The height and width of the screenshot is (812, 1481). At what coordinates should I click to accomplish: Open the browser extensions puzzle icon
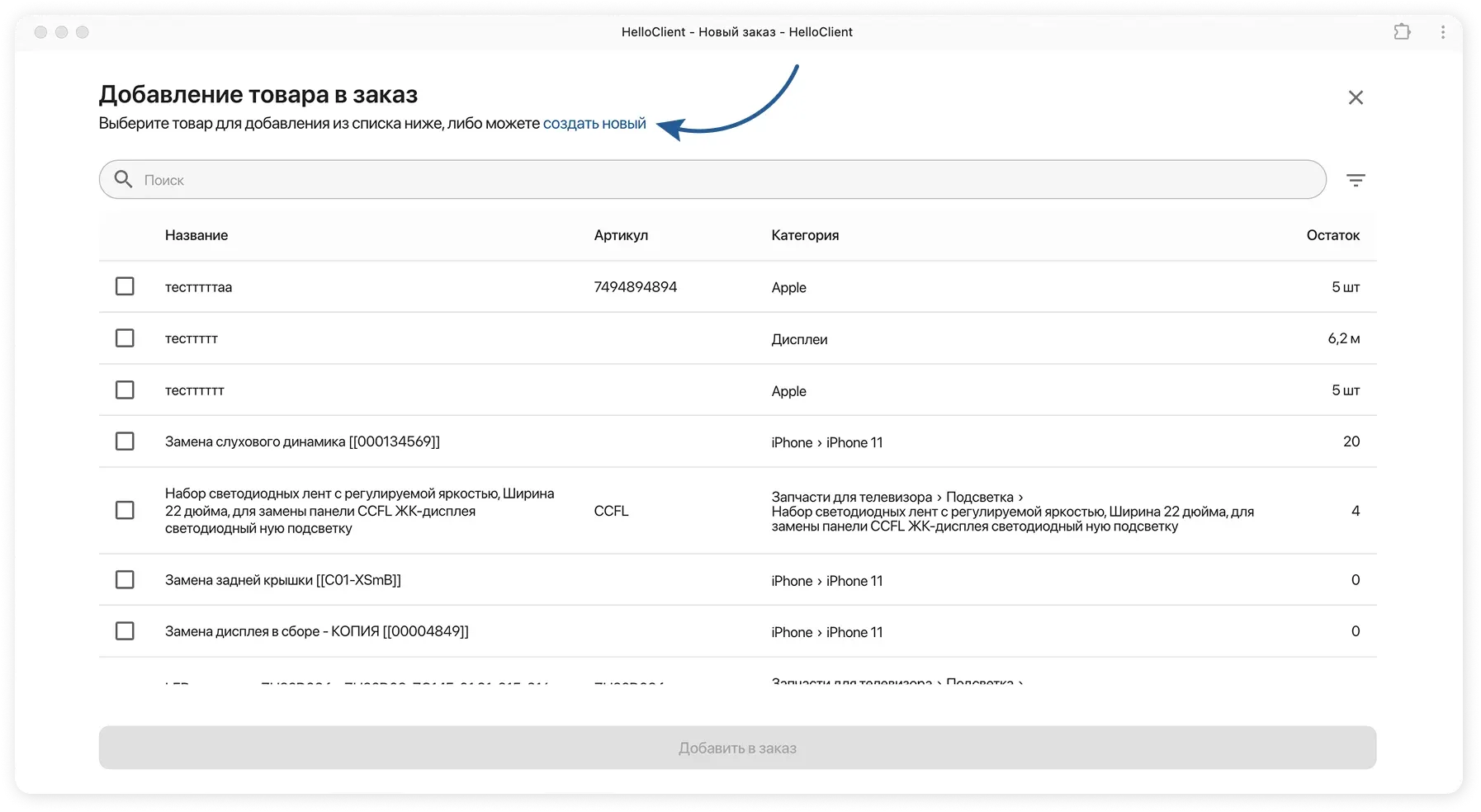(x=1402, y=32)
